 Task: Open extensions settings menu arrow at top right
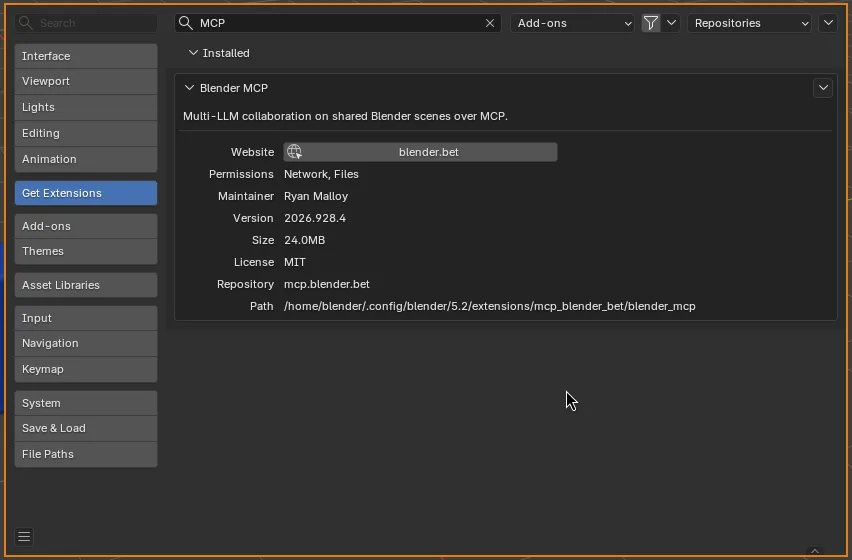point(828,23)
